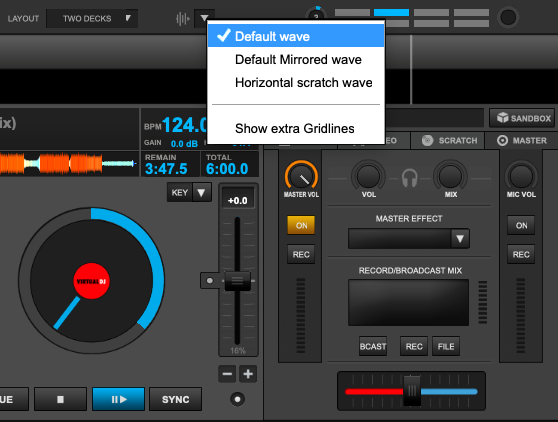
Task: Open the Master Effect dropdown
Action: point(409,238)
